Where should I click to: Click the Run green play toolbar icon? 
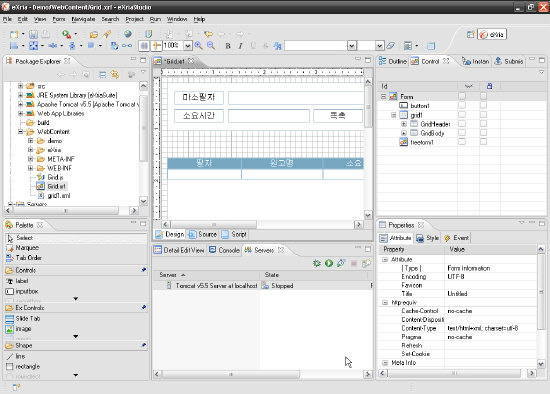[66, 34]
